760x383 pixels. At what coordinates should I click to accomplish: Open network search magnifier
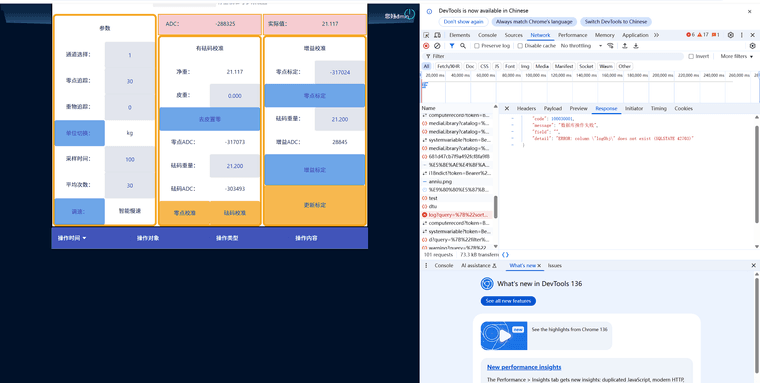[x=463, y=46]
